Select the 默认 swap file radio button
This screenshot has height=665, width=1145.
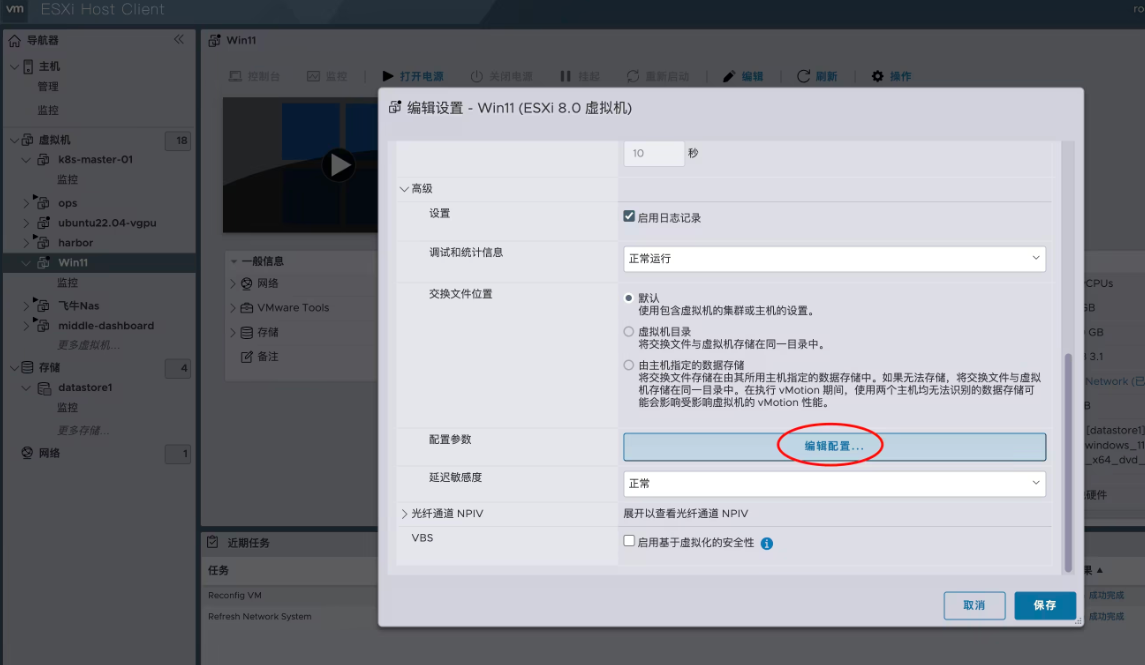(x=628, y=298)
